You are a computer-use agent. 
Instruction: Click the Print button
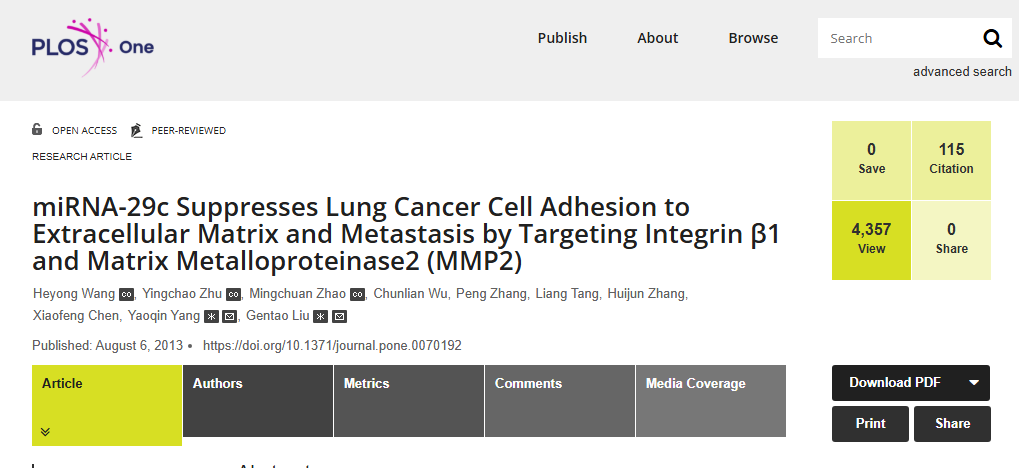coord(870,424)
